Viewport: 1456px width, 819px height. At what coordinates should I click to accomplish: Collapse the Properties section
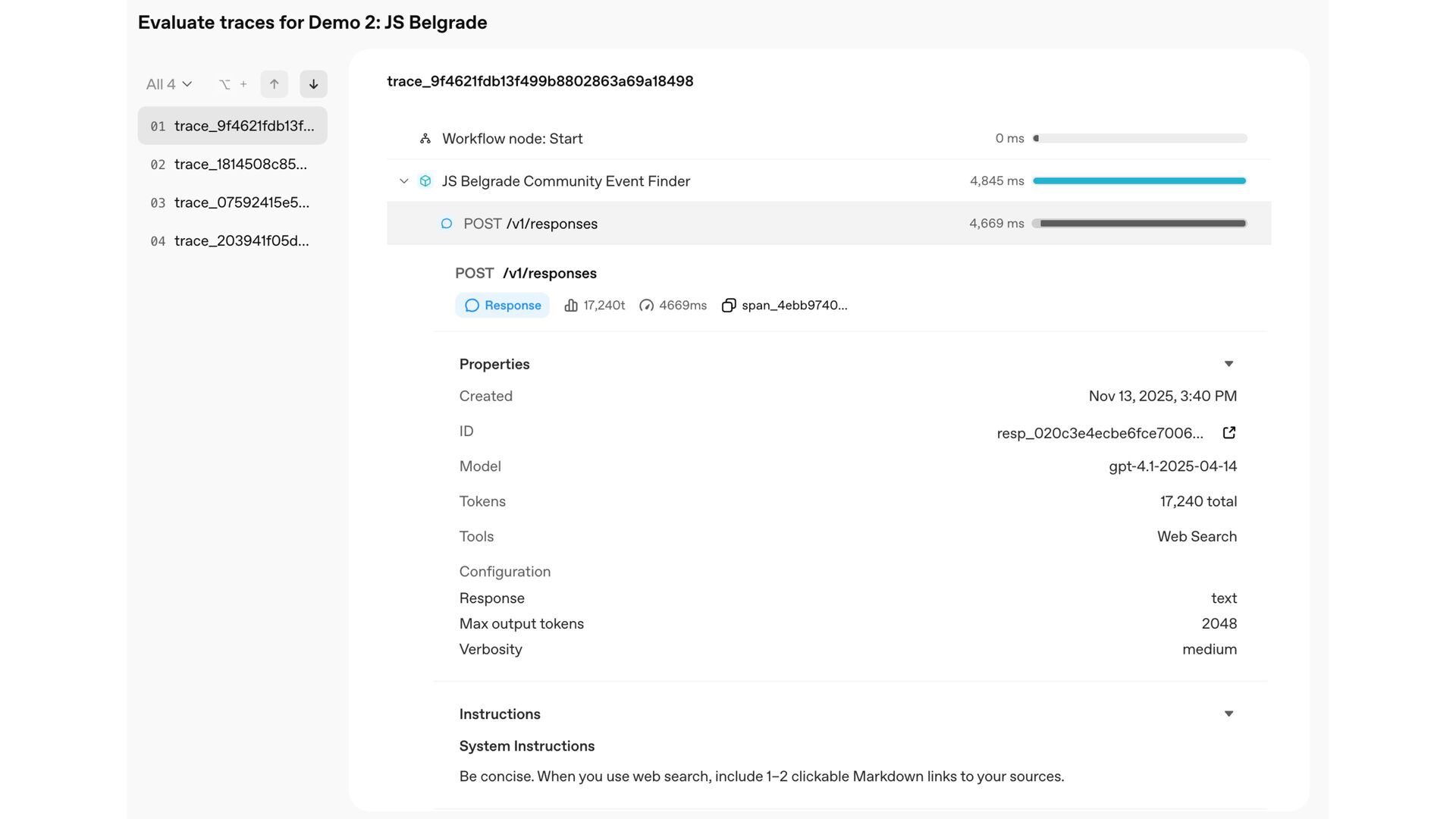pyautogui.click(x=1228, y=364)
